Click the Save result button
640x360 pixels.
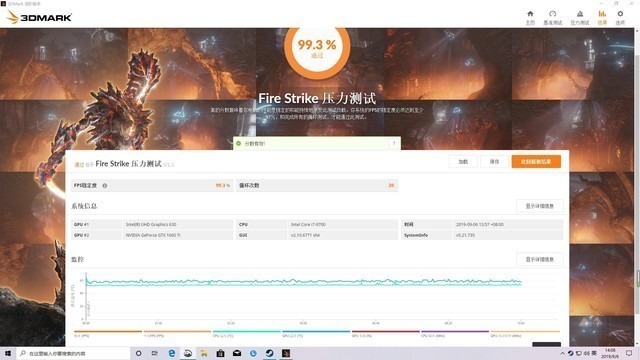click(494, 162)
